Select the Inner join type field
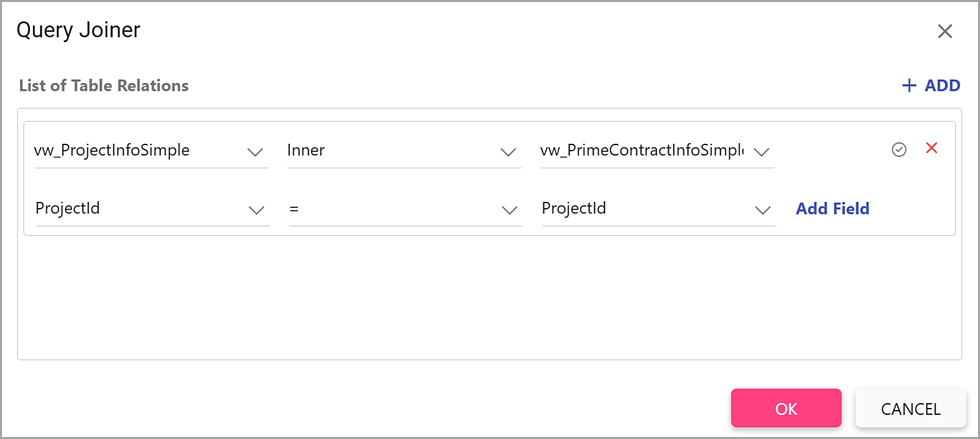 pos(404,151)
